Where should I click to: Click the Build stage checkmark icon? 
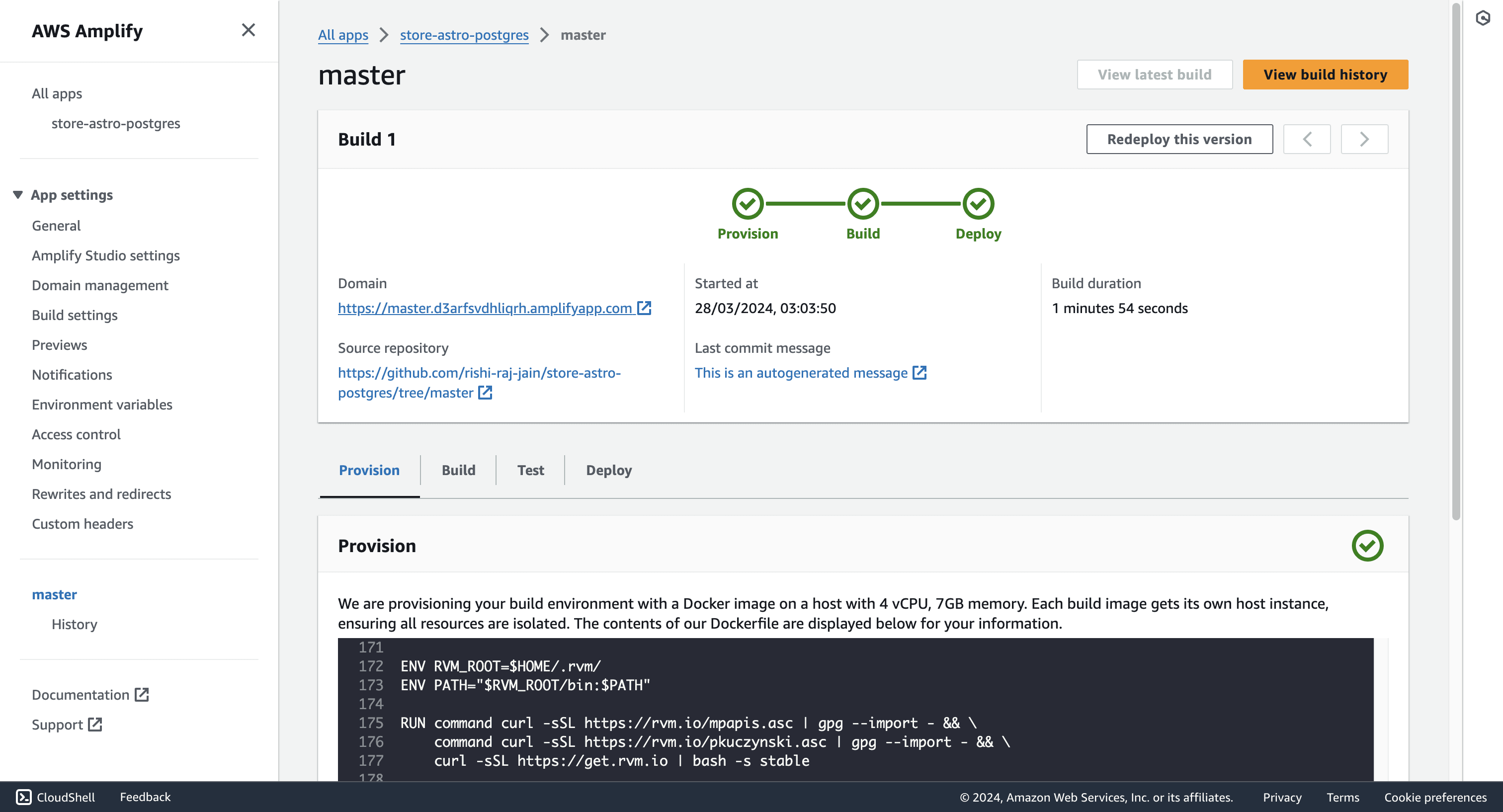863,204
